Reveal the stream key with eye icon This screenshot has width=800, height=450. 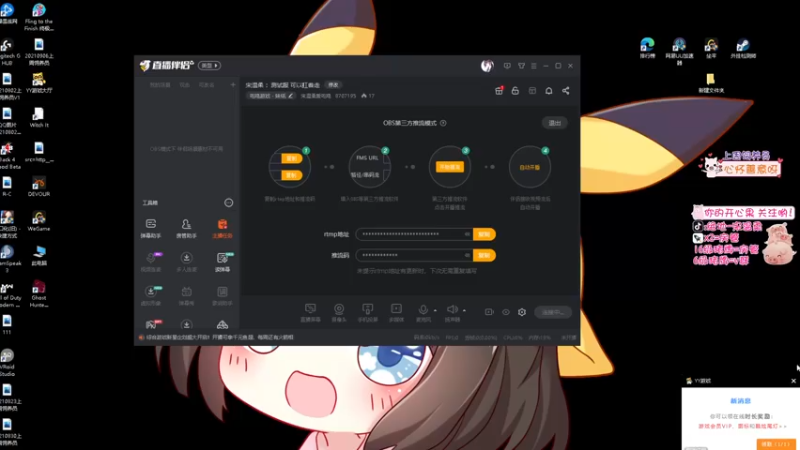tap(467, 255)
